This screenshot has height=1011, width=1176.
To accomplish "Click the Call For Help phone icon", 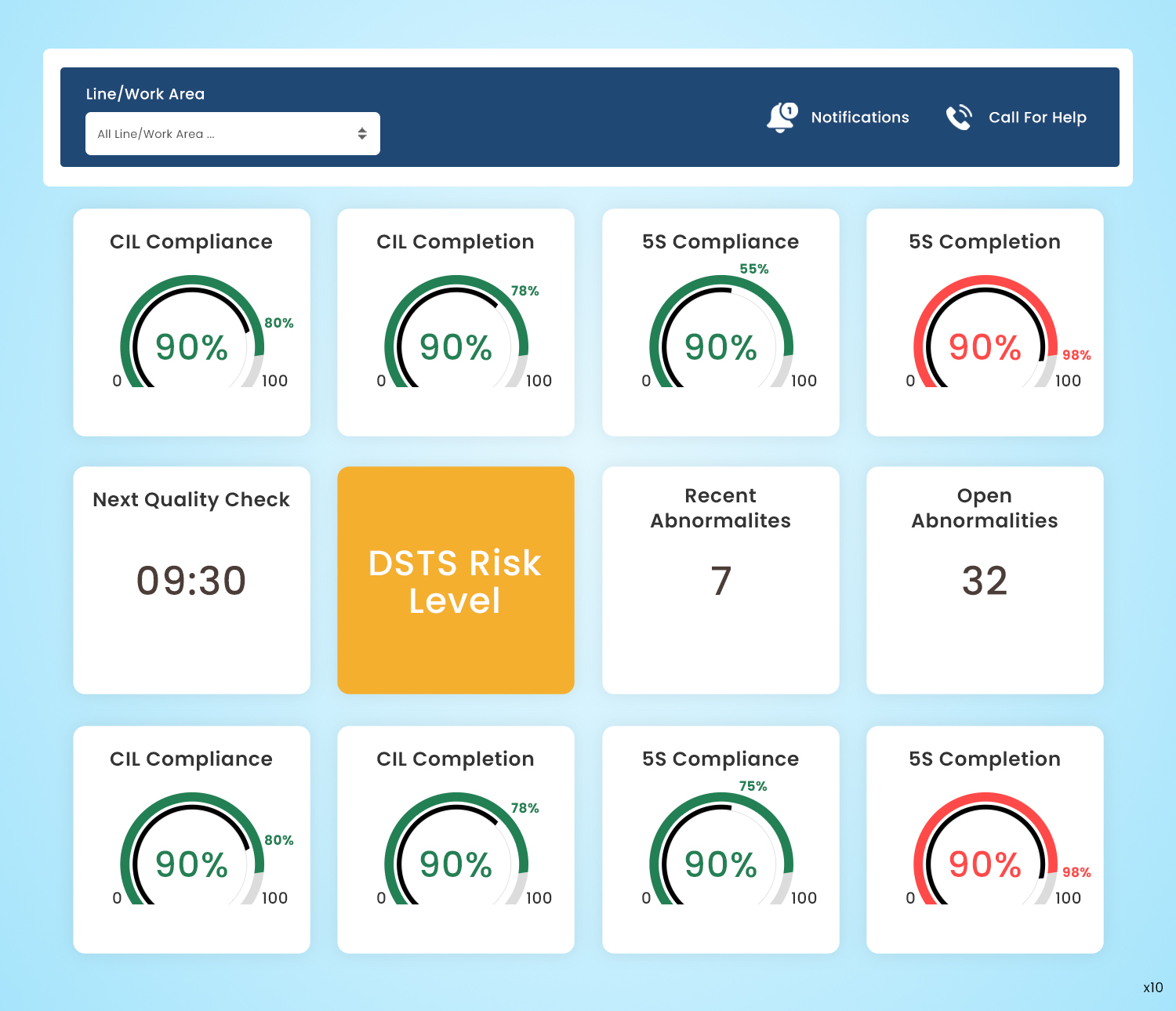I will tap(959, 118).
